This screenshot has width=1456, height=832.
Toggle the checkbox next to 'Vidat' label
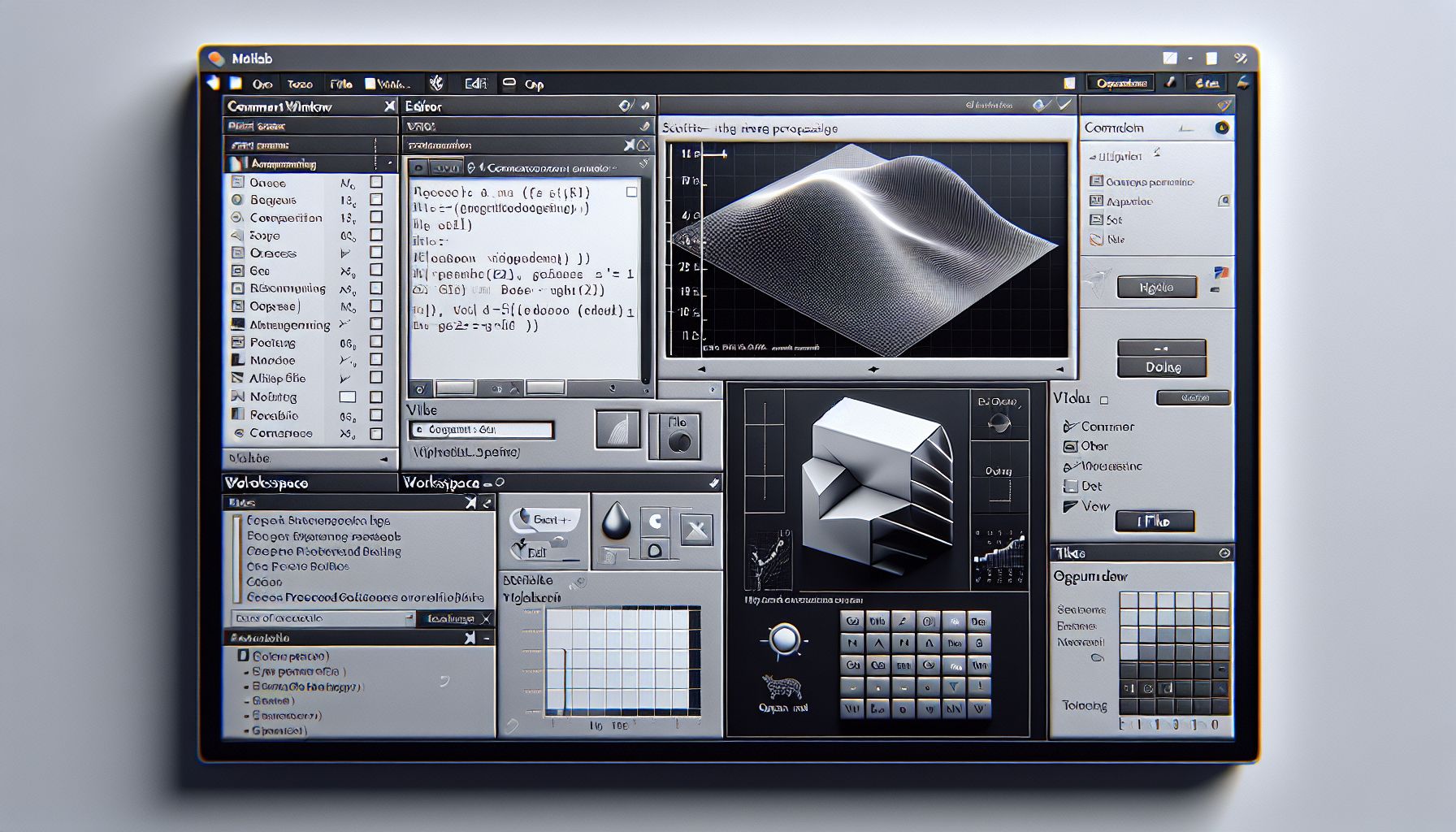[x=1103, y=400]
